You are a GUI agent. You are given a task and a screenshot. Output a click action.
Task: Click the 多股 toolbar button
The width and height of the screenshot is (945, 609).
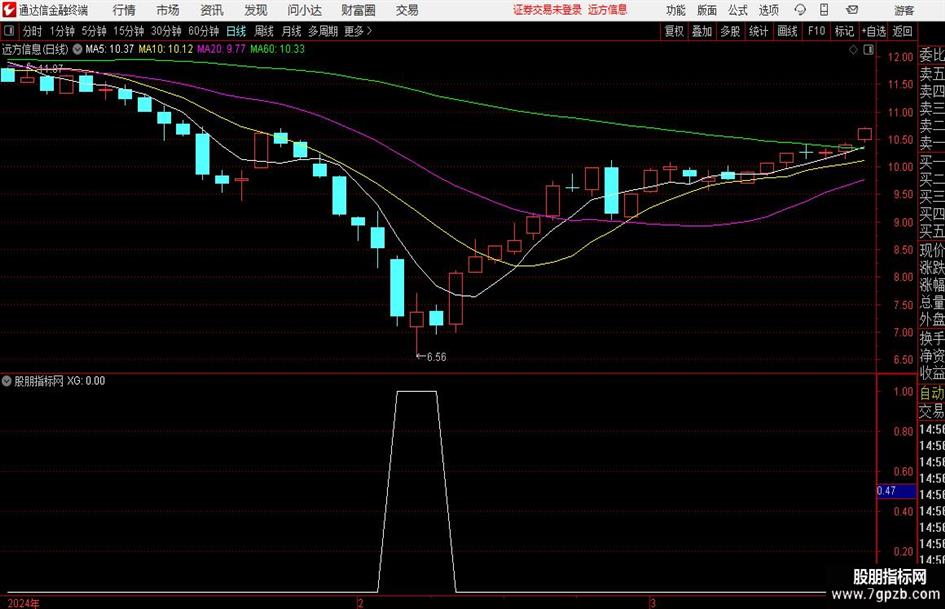(730, 31)
